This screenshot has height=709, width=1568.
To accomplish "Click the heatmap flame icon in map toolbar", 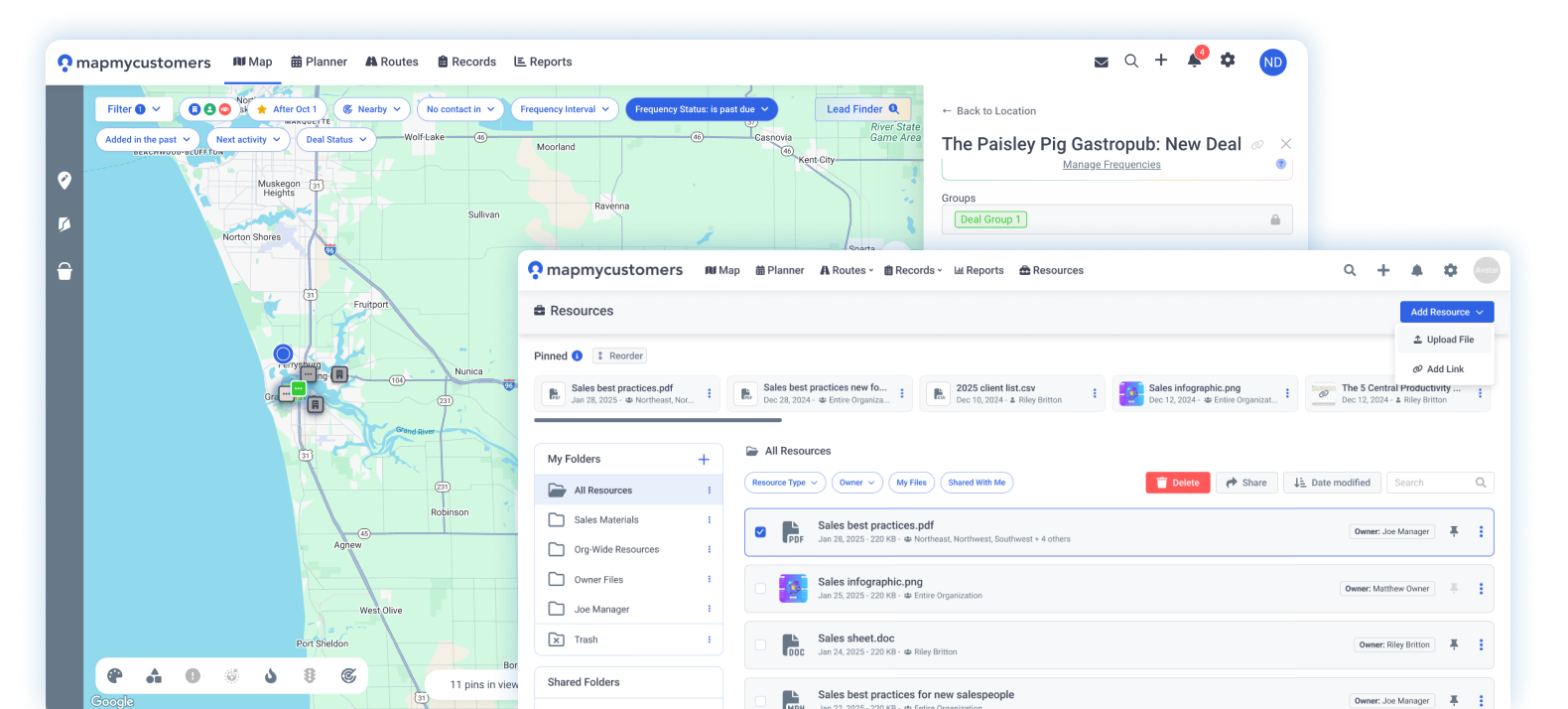I will click(270, 676).
